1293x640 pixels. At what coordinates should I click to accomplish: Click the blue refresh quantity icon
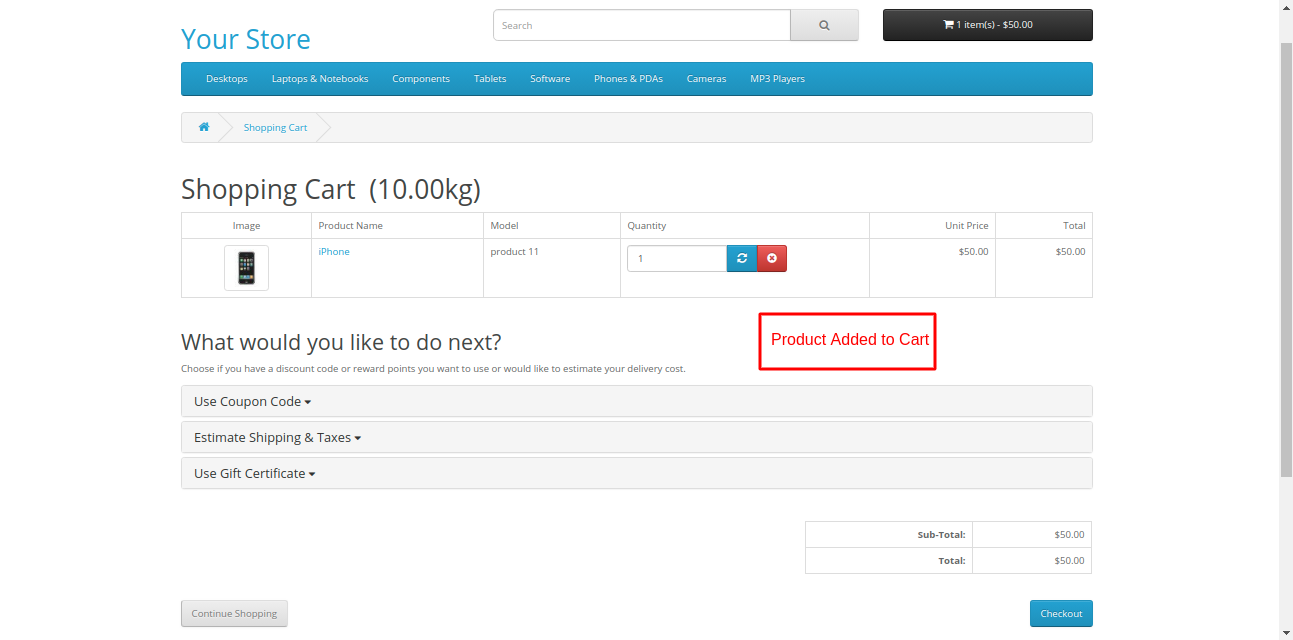pyautogui.click(x=742, y=259)
